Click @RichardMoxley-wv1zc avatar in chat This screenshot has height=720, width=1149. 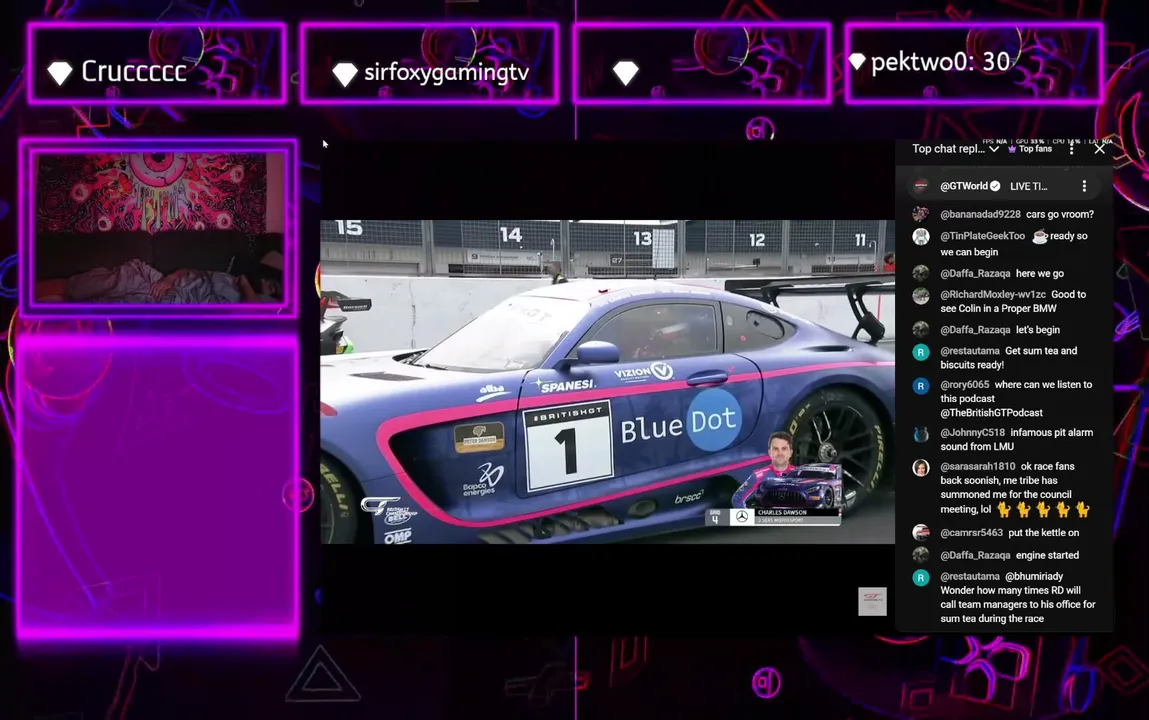pyautogui.click(x=921, y=295)
